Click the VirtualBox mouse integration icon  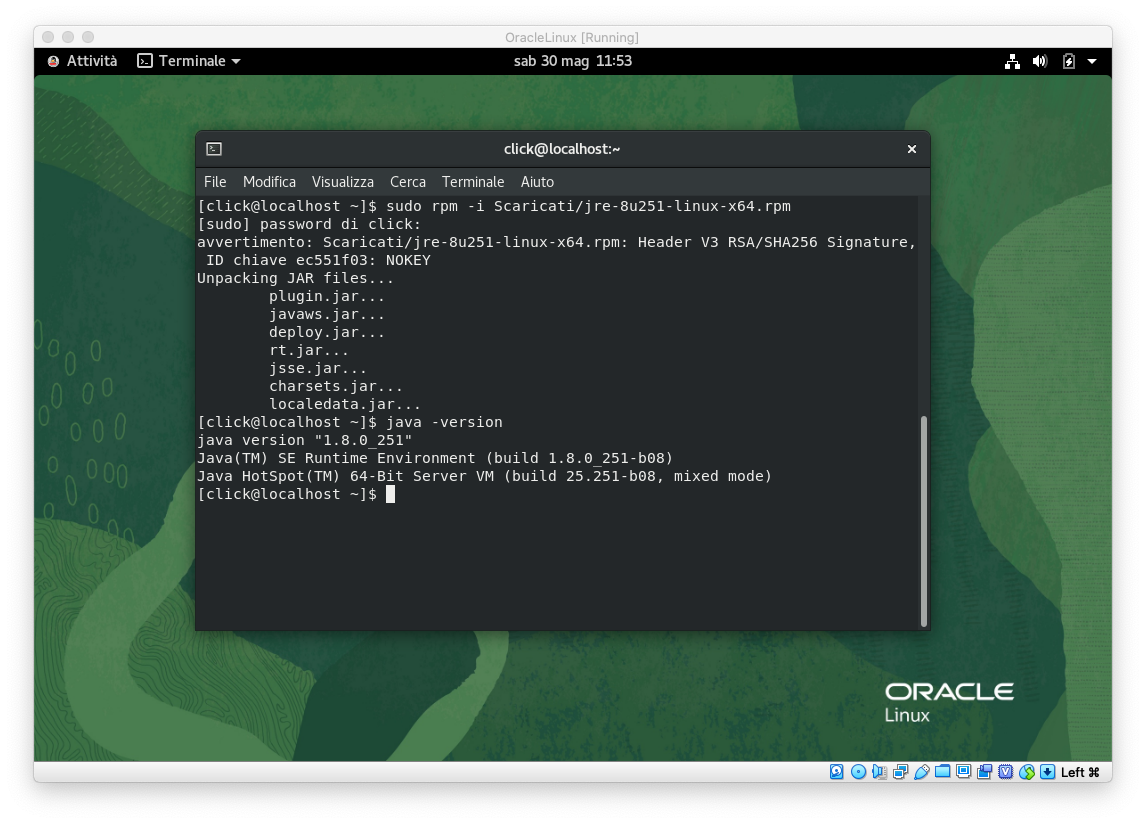point(1027,772)
